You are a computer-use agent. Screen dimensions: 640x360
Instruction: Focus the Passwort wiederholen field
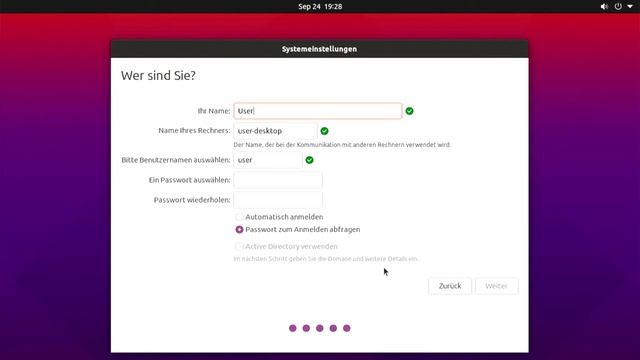(278, 200)
